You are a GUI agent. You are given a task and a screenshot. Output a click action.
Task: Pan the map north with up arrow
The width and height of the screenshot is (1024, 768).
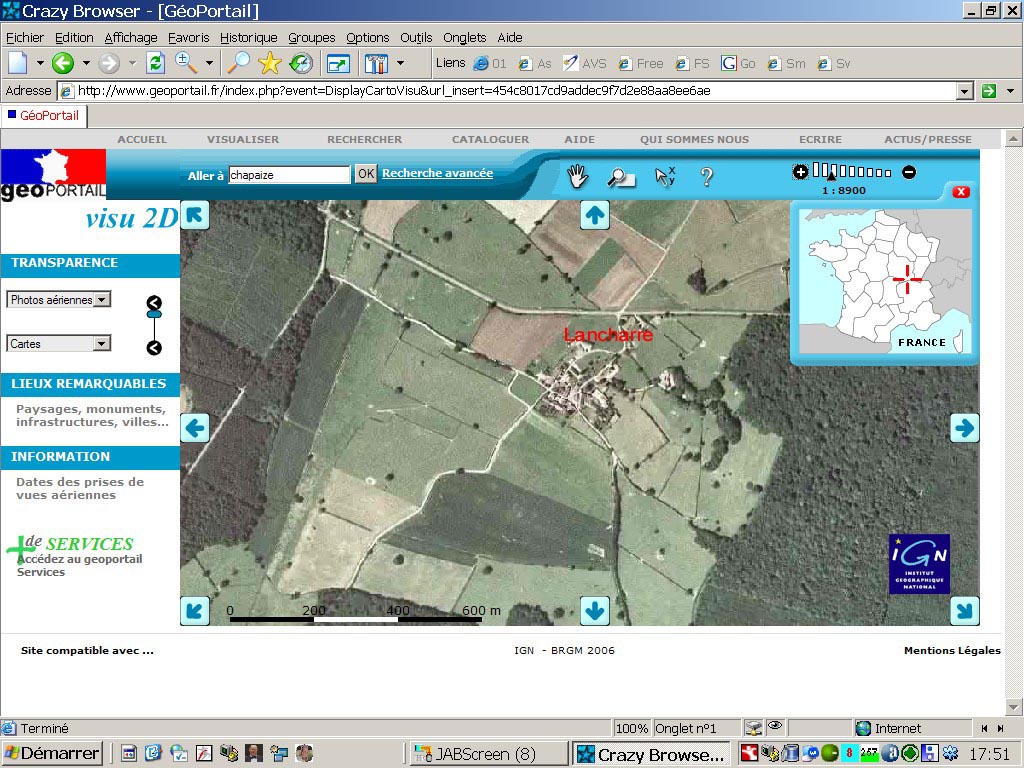click(x=594, y=215)
